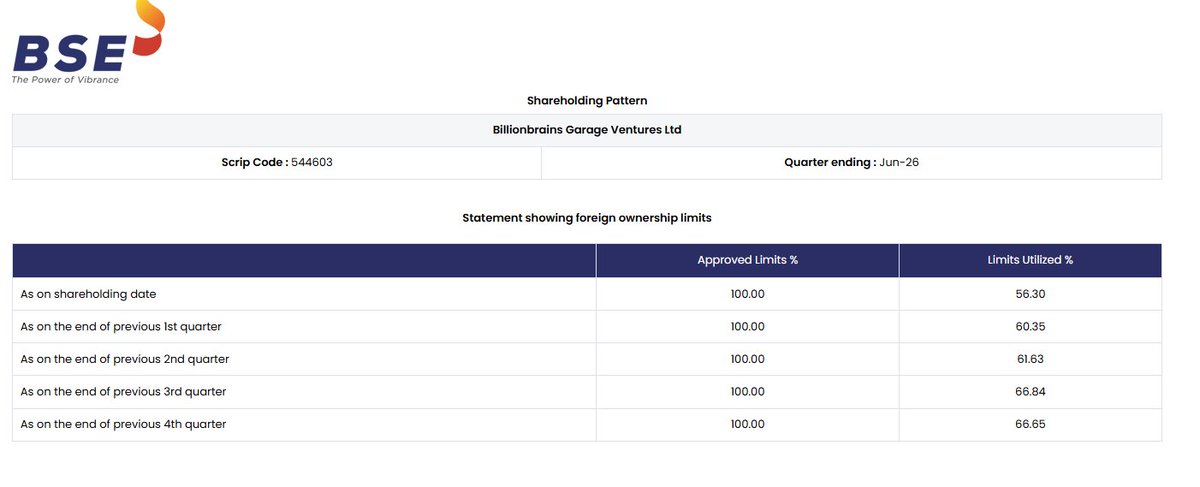This screenshot has width=1200, height=487.
Task: Click the BSE logo
Action: click(87, 42)
